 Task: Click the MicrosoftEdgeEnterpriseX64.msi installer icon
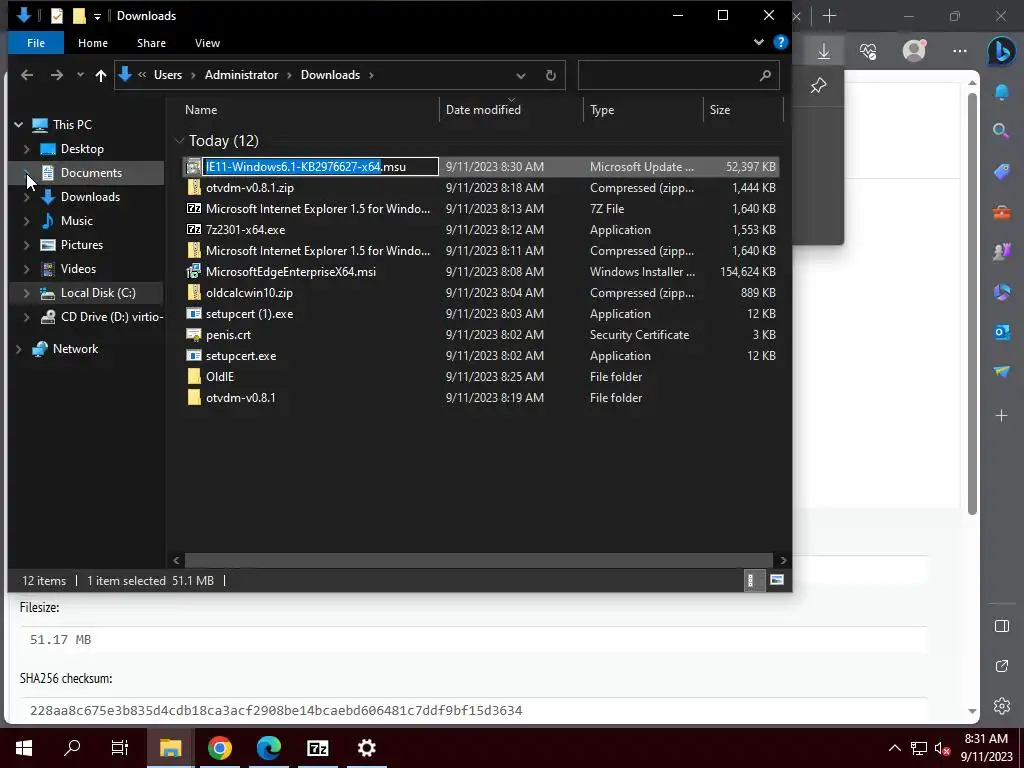(x=194, y=271)
